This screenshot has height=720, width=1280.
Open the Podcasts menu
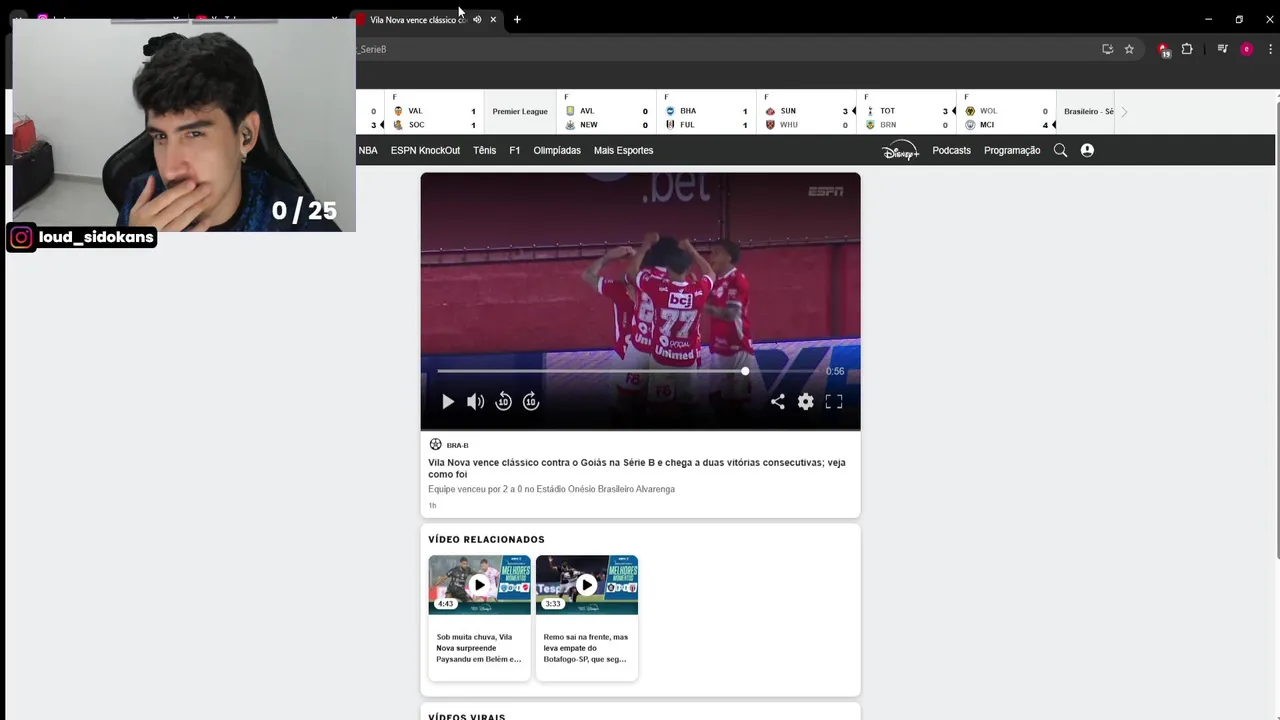coord(951,150)
